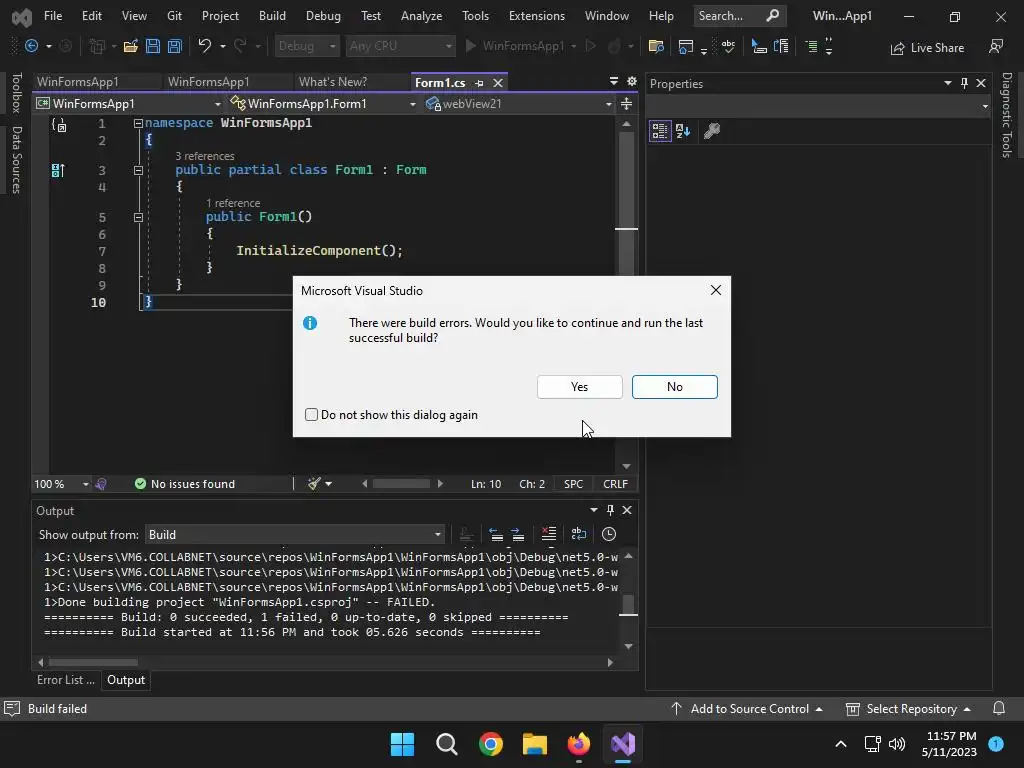Click the spell checker abc icon
The width and height of the screenshot is (1024, 768).
(728, 46)
